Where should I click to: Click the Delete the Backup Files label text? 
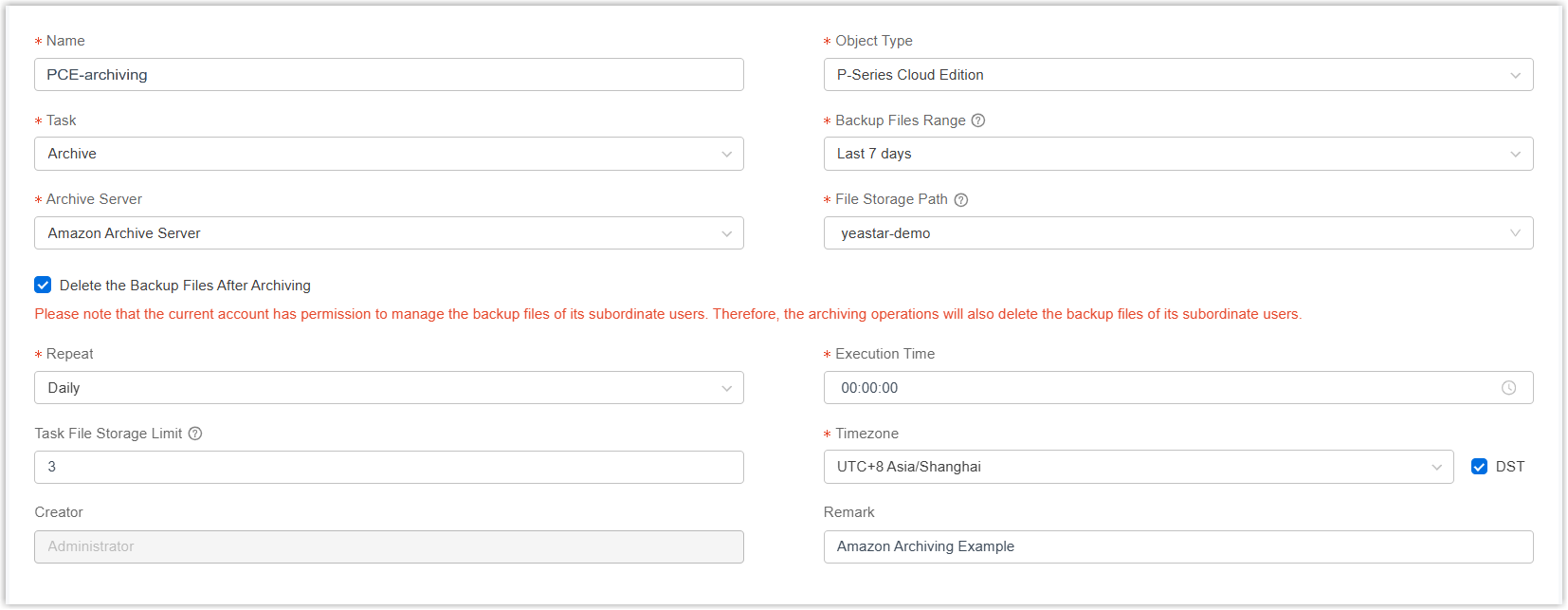(x=185, y=286)
